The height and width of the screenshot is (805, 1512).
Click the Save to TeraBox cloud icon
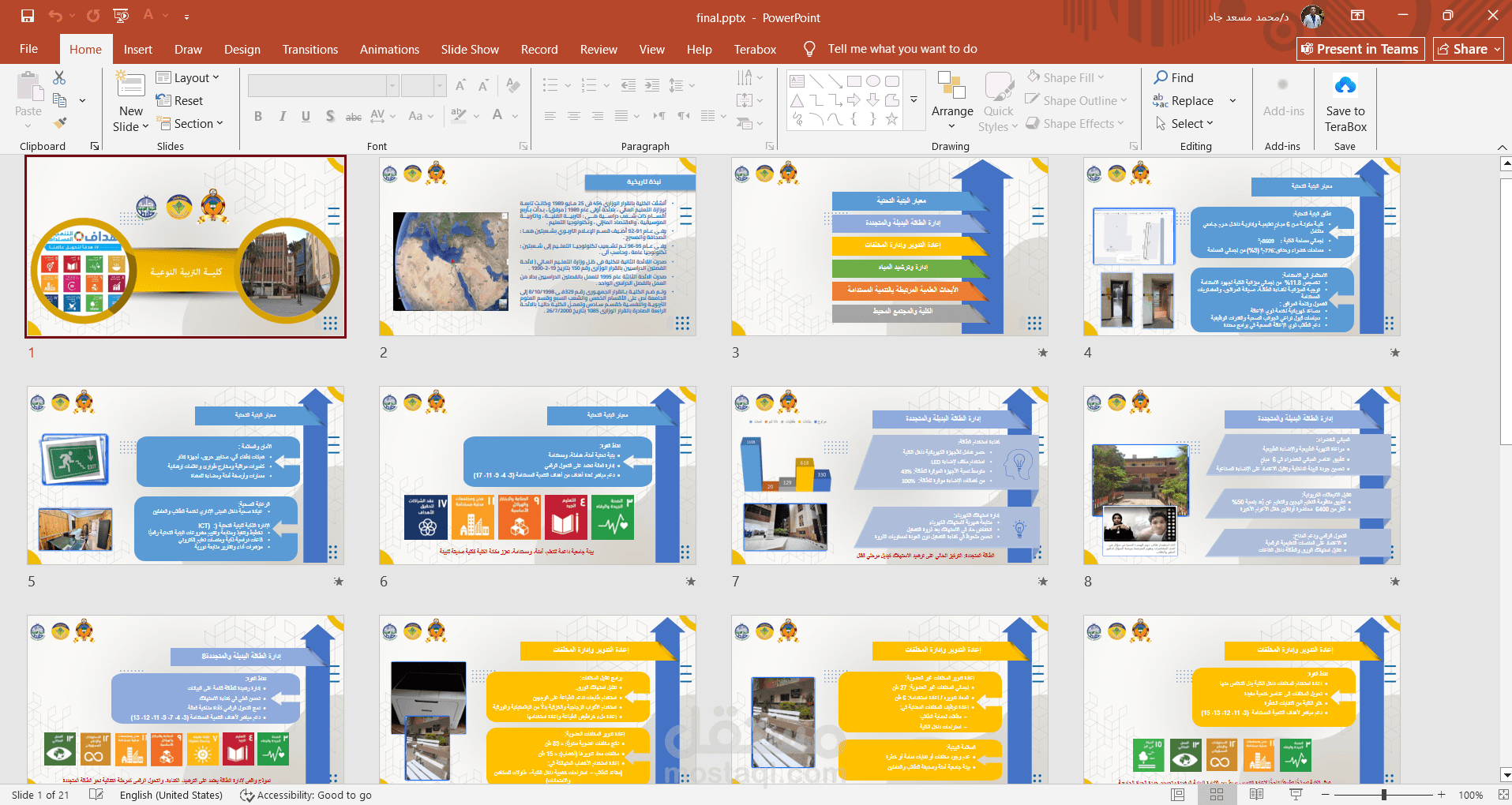[x=1345, y=84]
